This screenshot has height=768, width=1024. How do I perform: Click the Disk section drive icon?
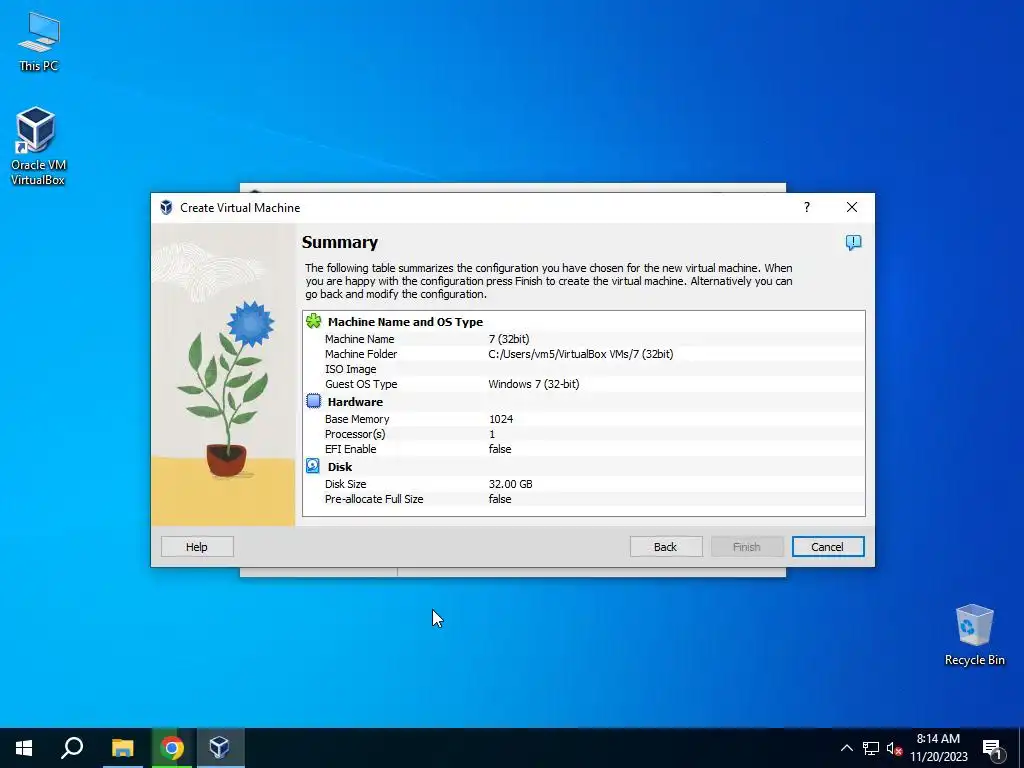(x=313, y=466)
